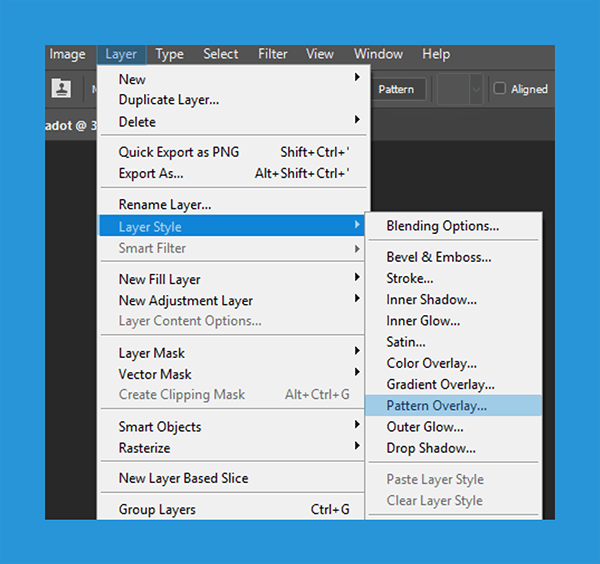Open the Image menu
The height and width of the screenshot is (564, 600).
pyautogui.click(x=67, y=54)
